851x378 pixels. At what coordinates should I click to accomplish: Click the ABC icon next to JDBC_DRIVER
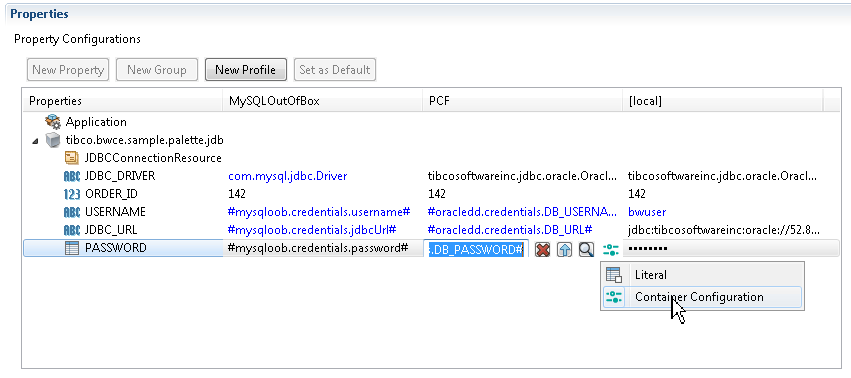click(x=72, y=176)
